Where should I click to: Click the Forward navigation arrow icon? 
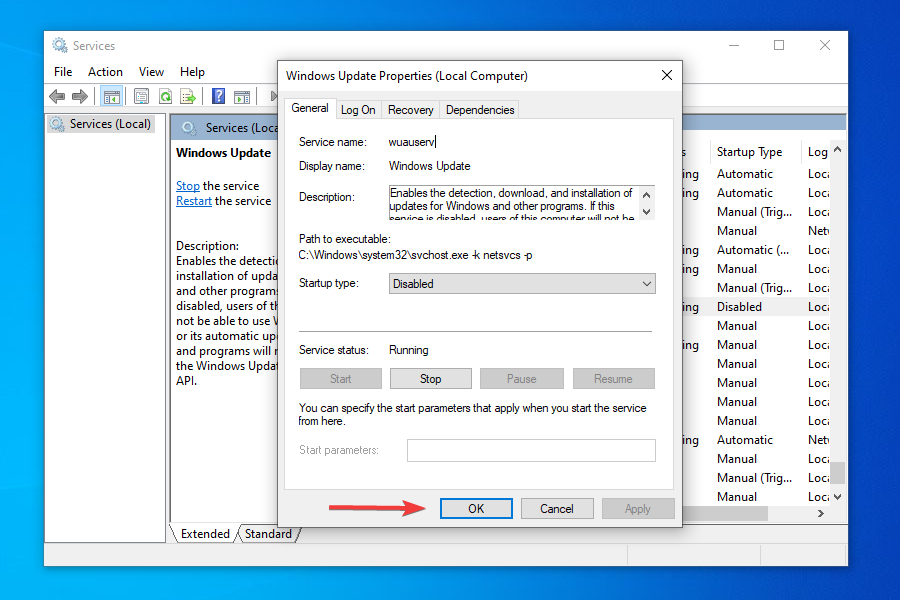coord(79,95)
